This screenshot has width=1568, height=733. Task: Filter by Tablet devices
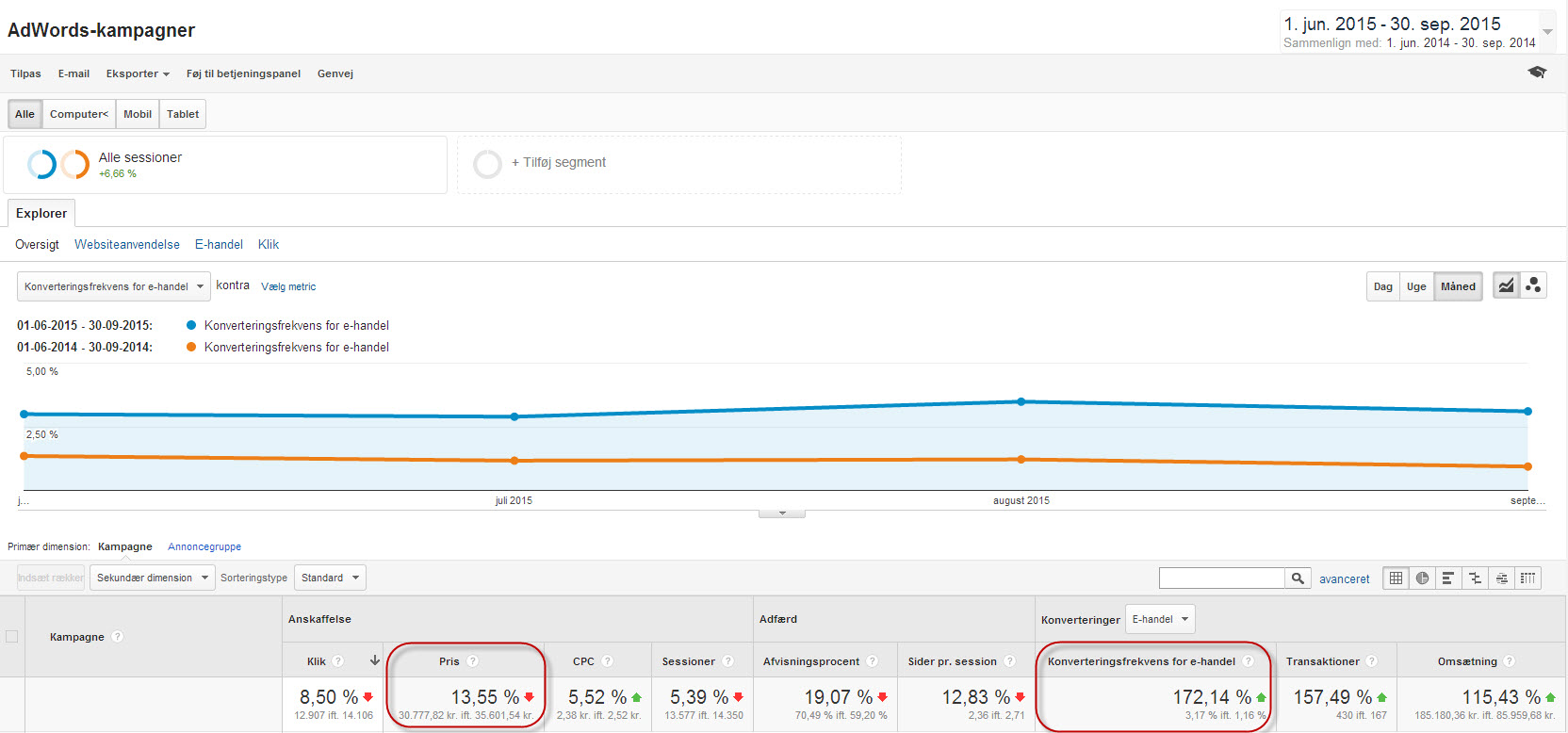tap(183, 114)
